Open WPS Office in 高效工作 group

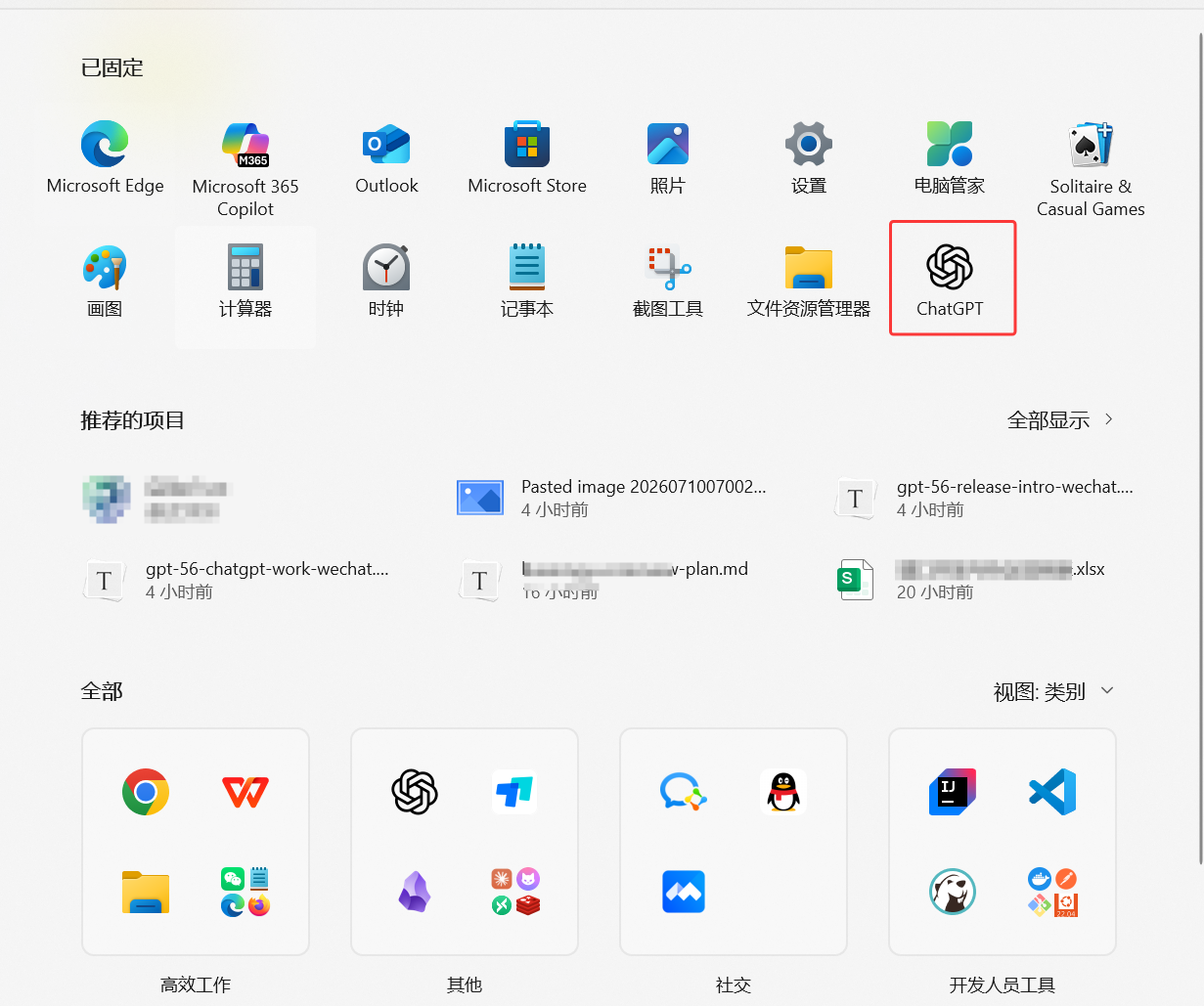pyautogui.click(x=245, y=792)
